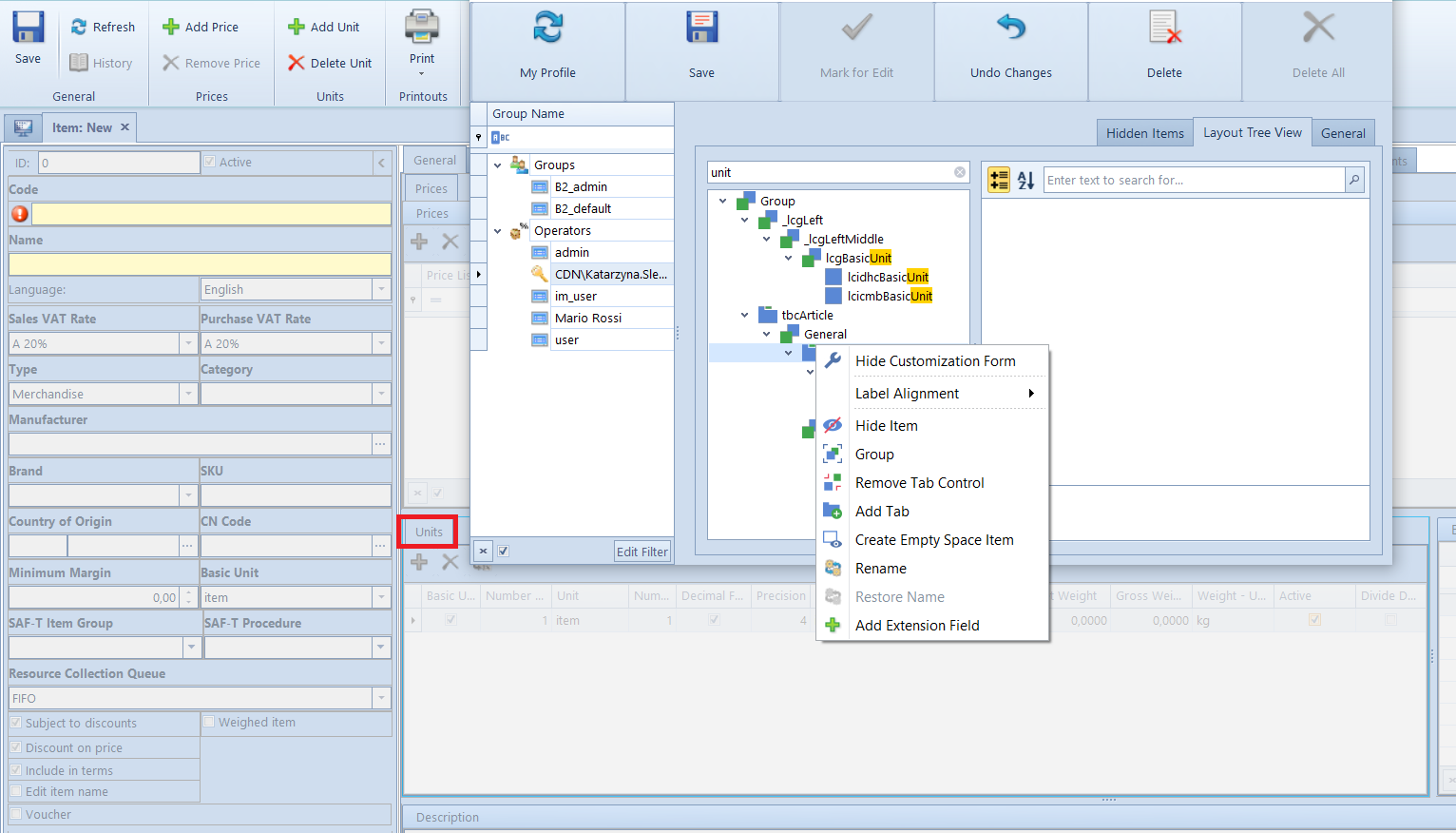Choose Add Extension Field
This screenshot has height=833, width=1456.
(933, 626)
